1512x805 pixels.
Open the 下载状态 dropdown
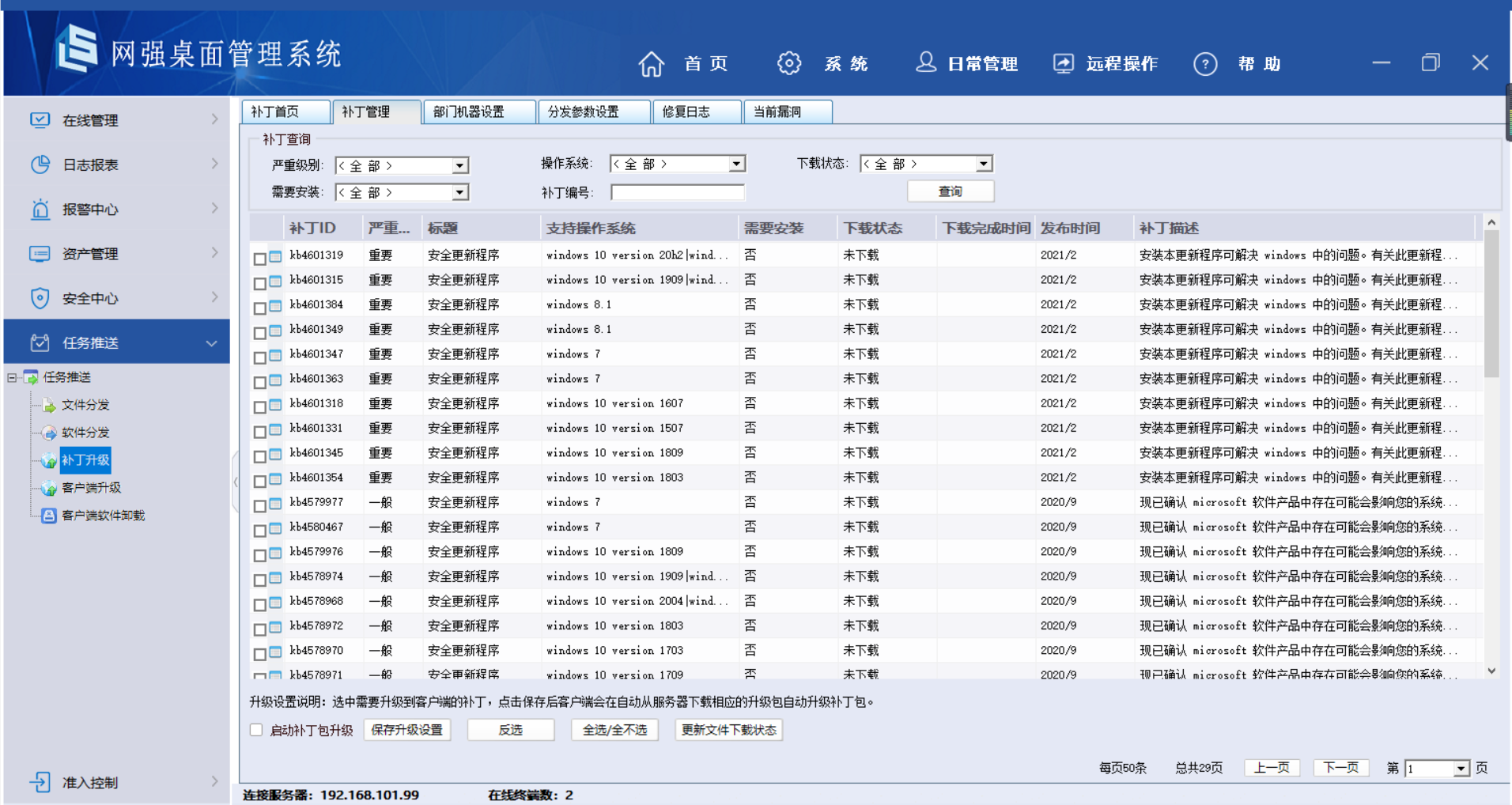click(x=983, y=164)
